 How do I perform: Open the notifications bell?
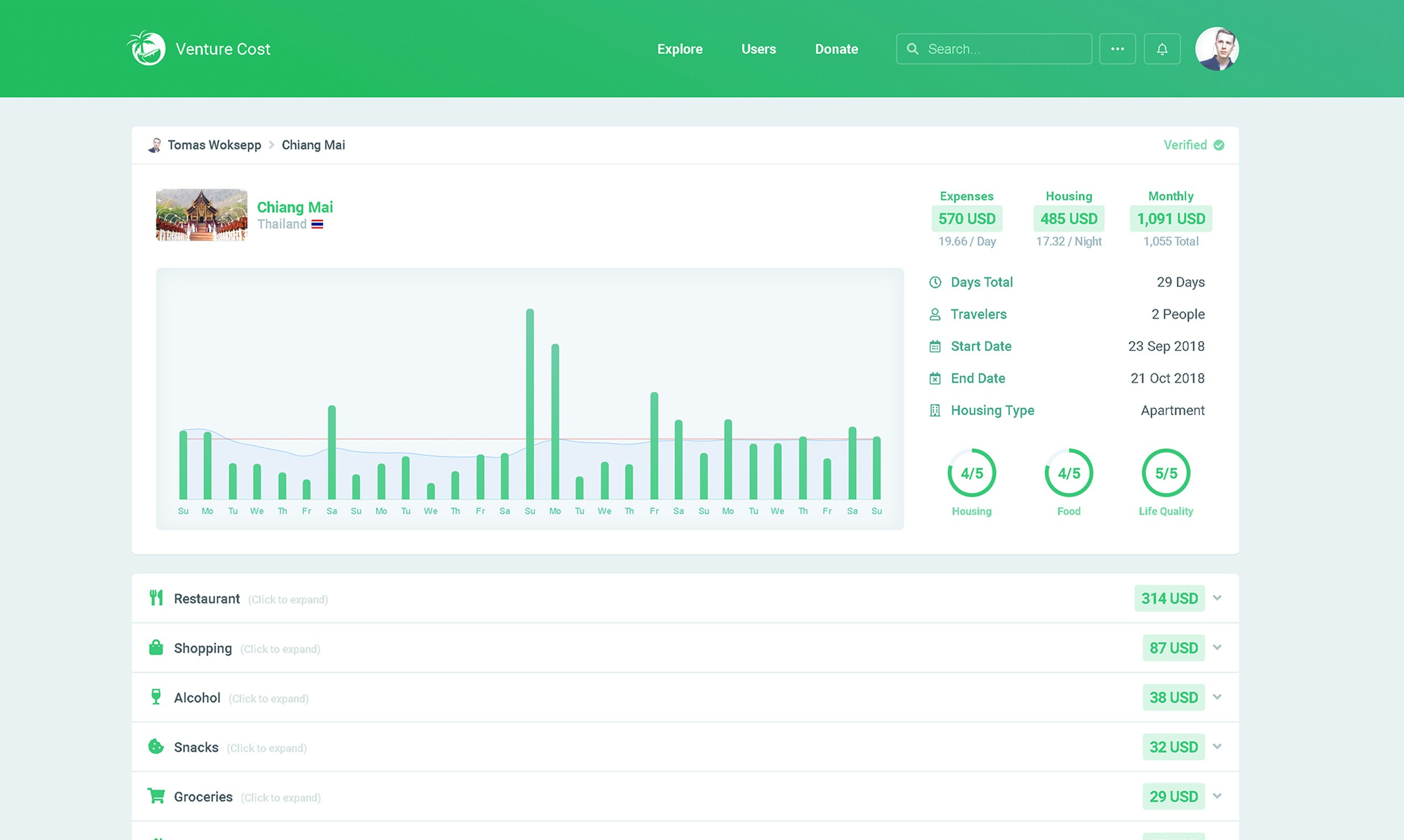click(1162, 49)
